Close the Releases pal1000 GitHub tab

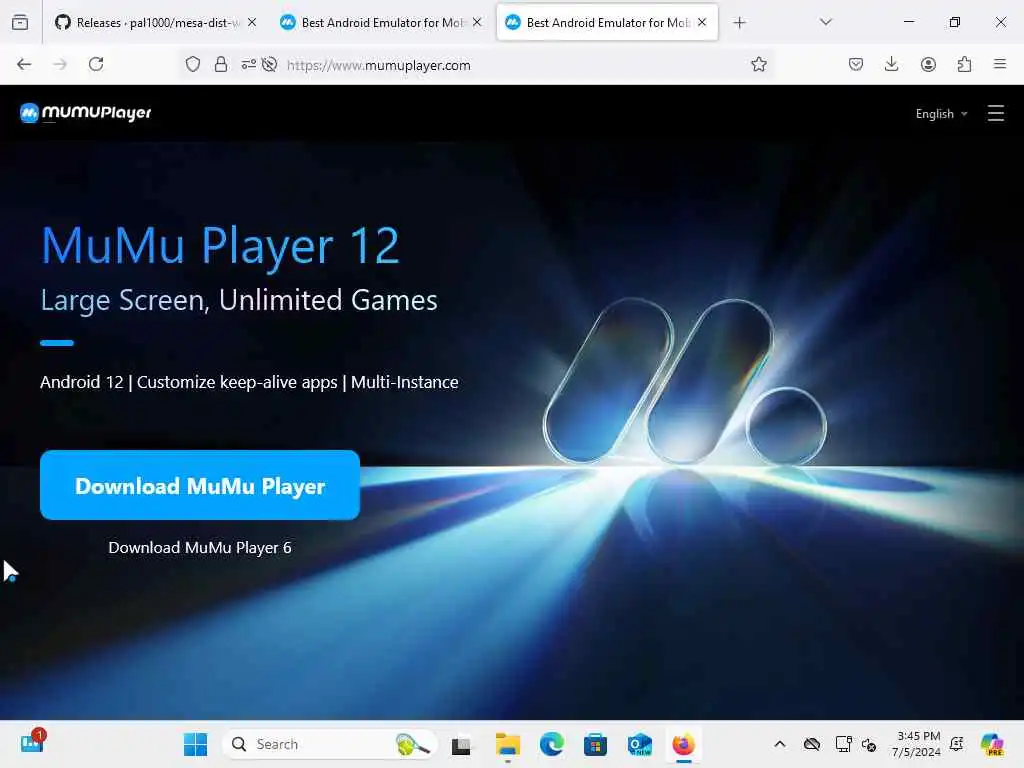[x=252, y=22]
